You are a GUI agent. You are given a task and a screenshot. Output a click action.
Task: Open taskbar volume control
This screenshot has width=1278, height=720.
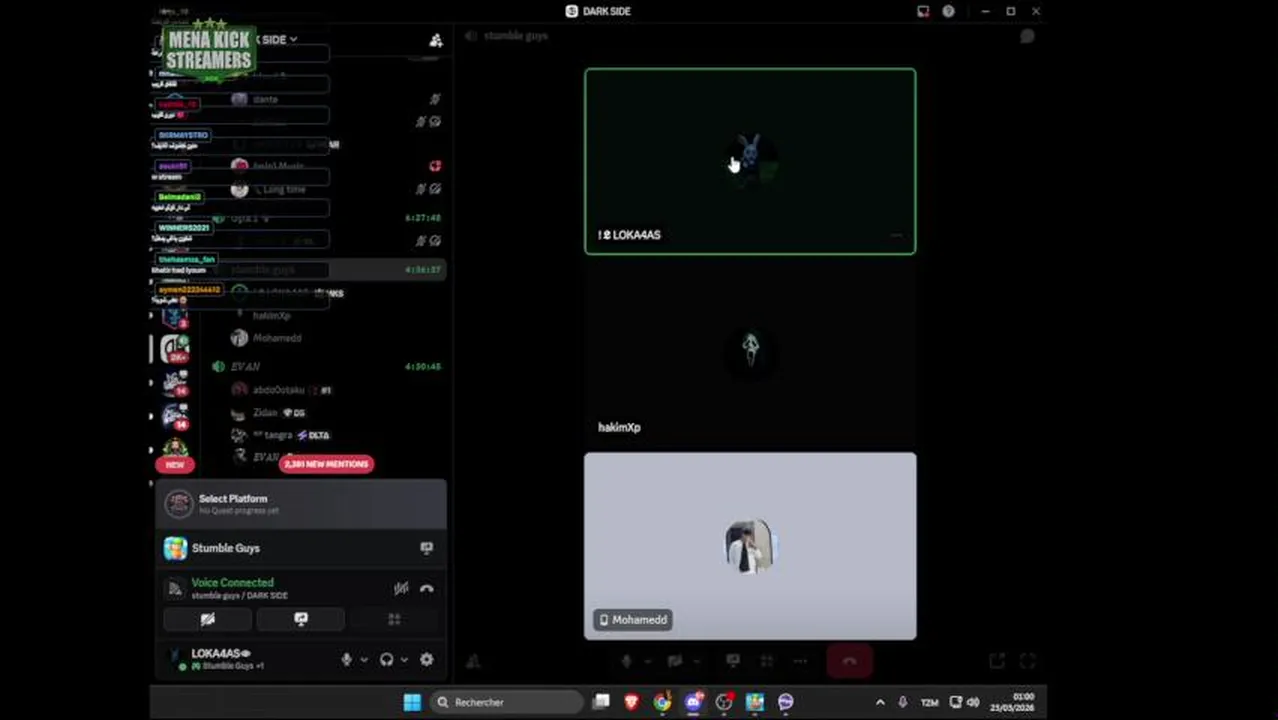click(973, 702)
